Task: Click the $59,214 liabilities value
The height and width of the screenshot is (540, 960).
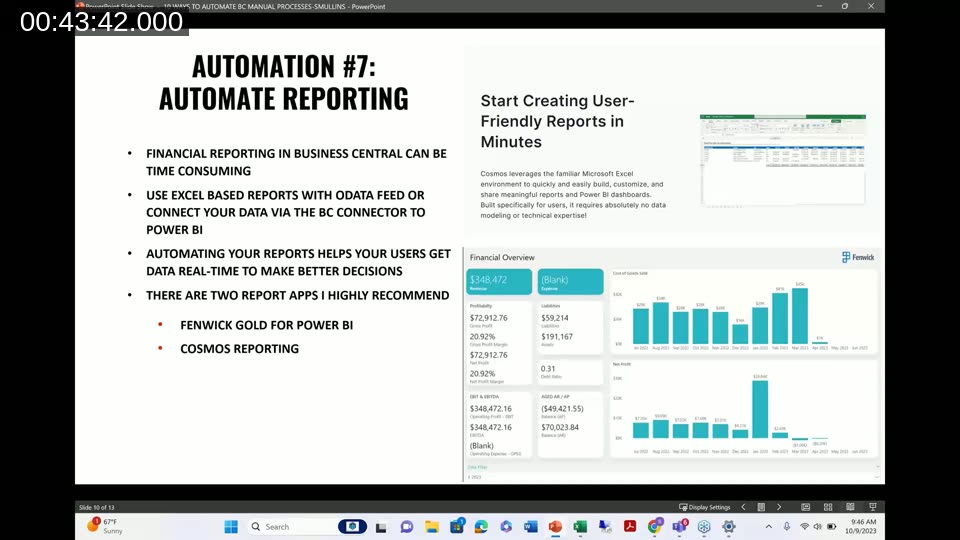Action: click(555, 318)
